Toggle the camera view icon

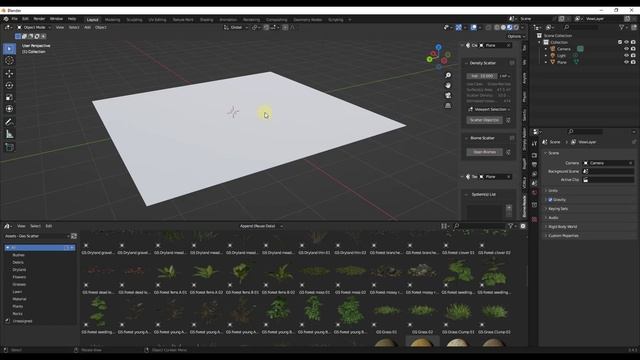pyautogui.click(x=448, y=95)
